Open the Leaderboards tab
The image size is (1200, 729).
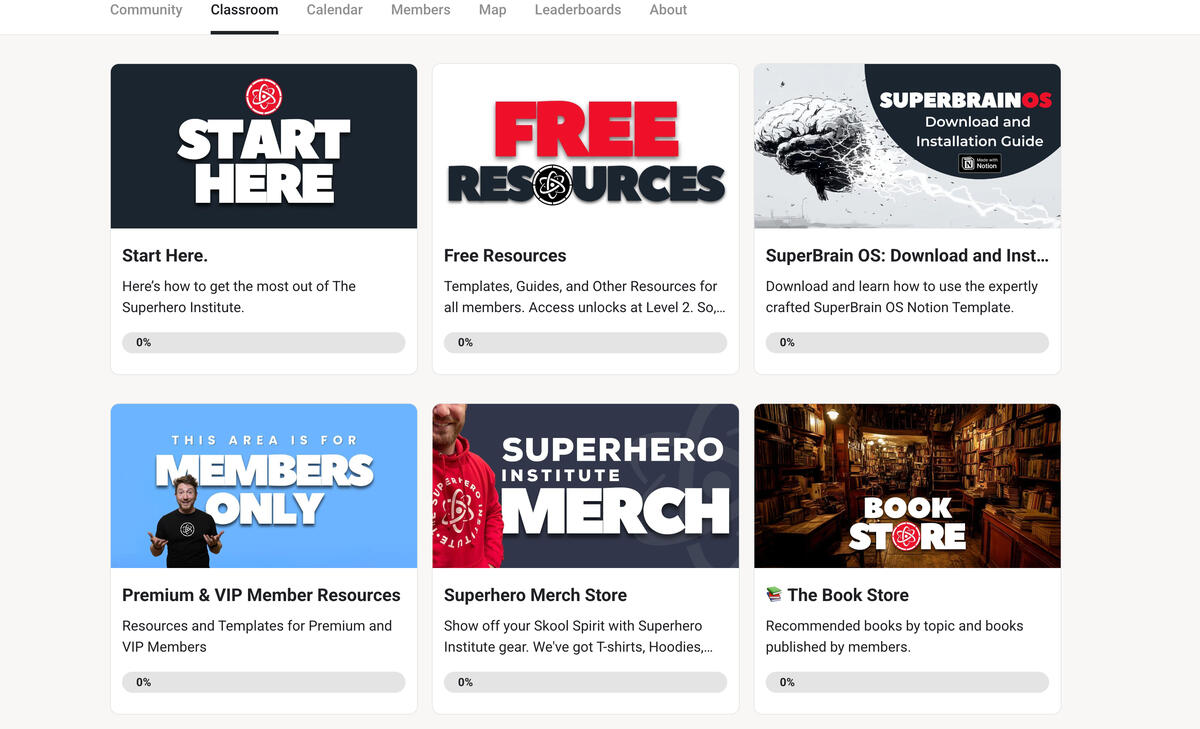coord(578,10)
